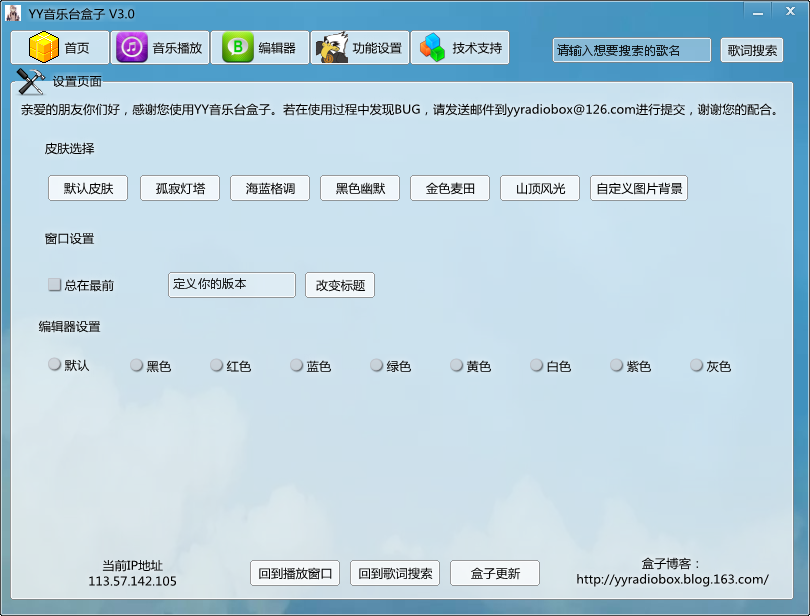
Task: Click the 定义你的版本 title text box
Action: [x=231, y=285]
